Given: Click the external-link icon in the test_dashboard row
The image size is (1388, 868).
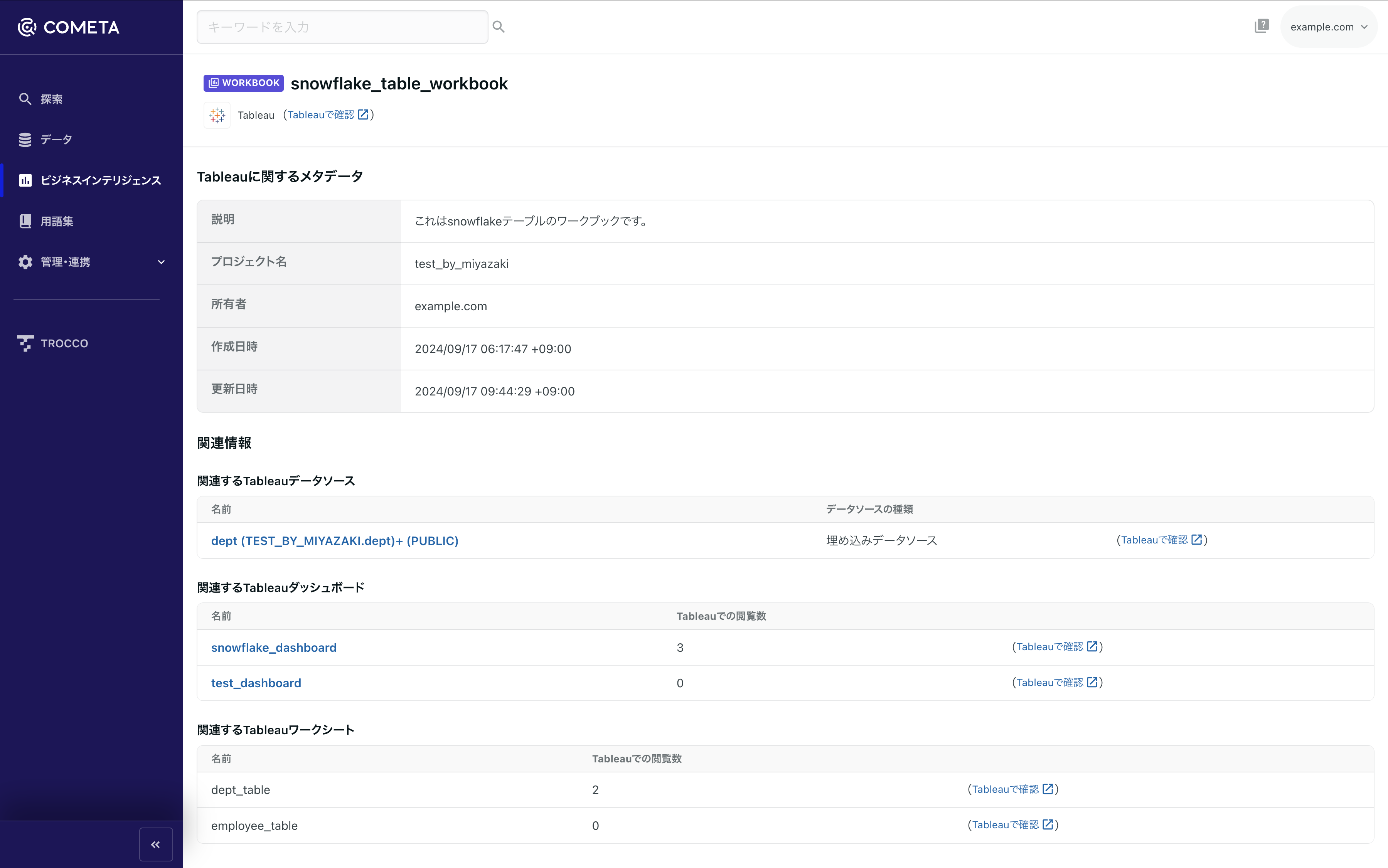Looking at the screenshot, I should 1092,682.
